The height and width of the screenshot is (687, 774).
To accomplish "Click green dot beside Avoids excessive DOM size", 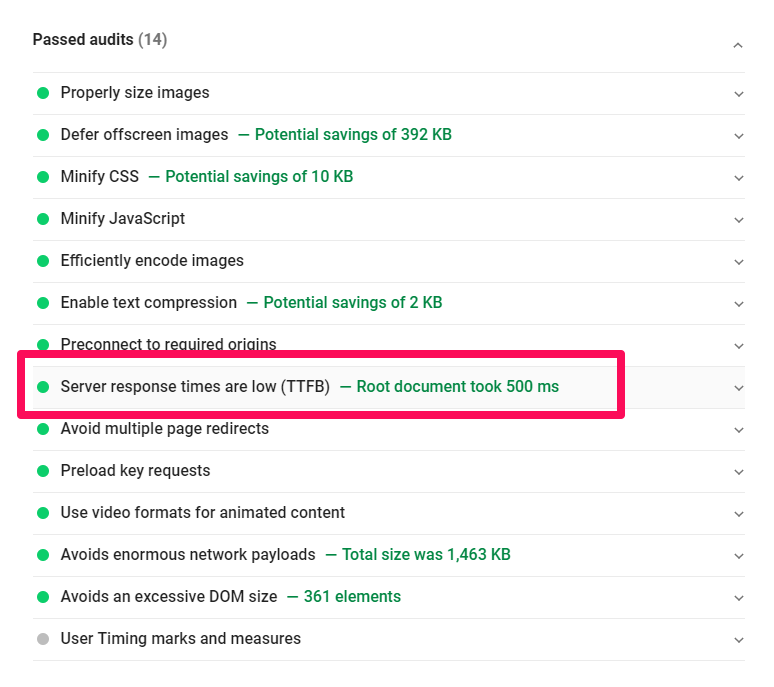I will pyautogui.click(x=43, y=597).
